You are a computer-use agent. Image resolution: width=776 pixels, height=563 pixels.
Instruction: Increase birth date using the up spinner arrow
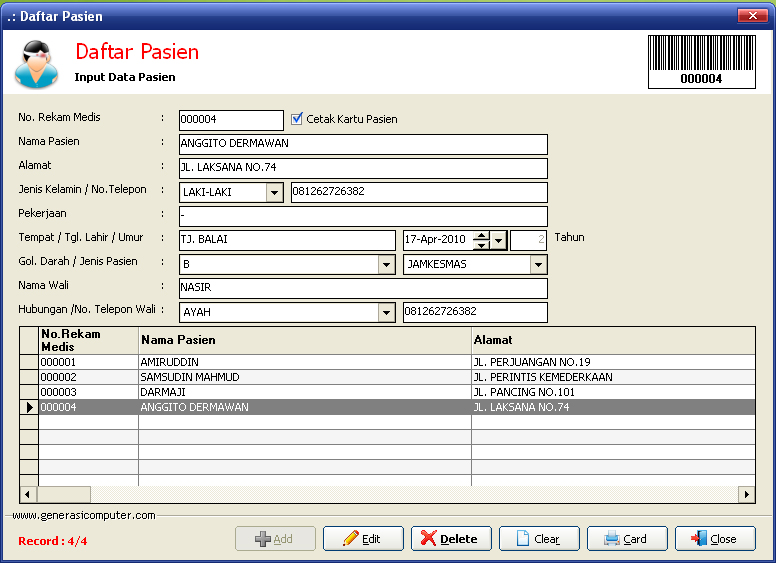481,236
